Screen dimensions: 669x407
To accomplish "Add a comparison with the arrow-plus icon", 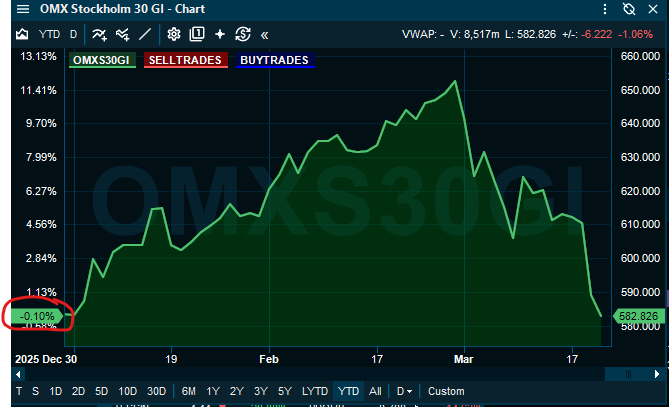I will [122, 34].
